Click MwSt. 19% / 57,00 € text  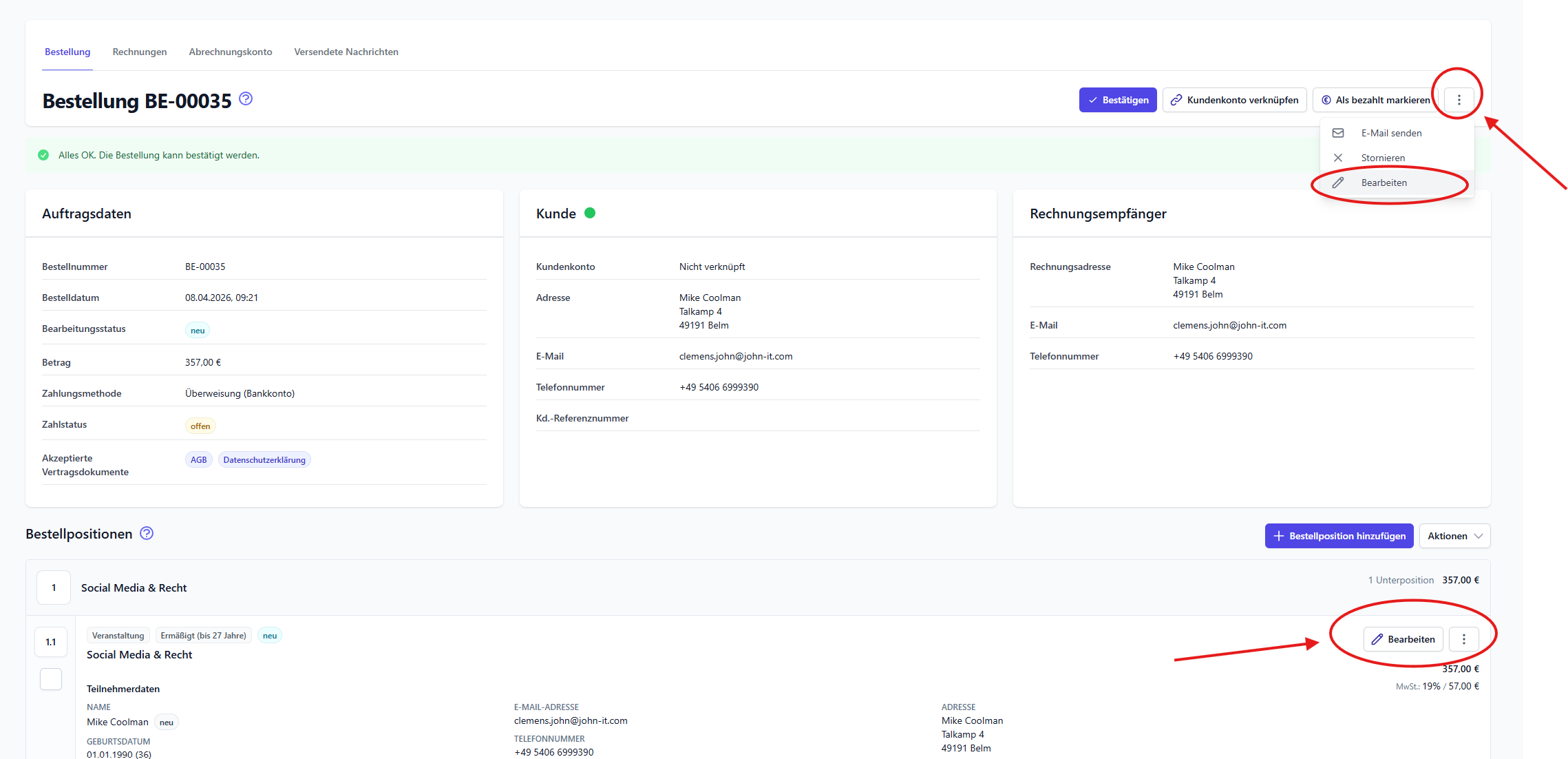[1437, 686]
